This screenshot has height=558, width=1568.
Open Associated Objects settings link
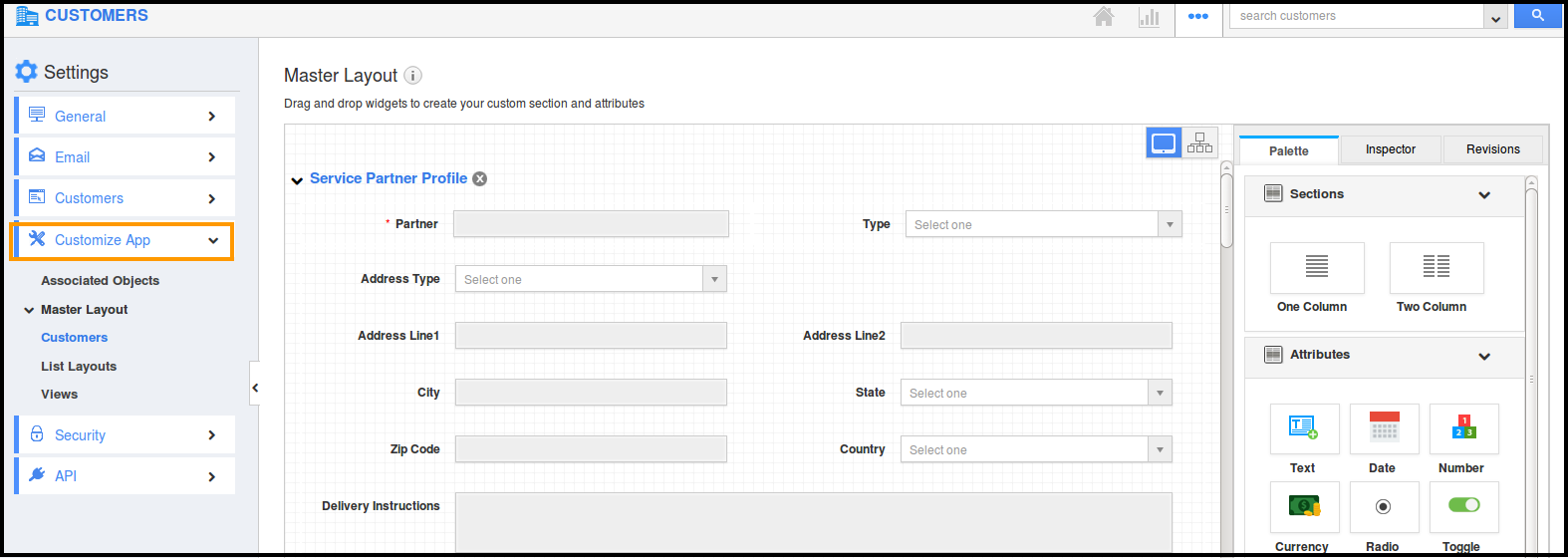coord(100,281)
